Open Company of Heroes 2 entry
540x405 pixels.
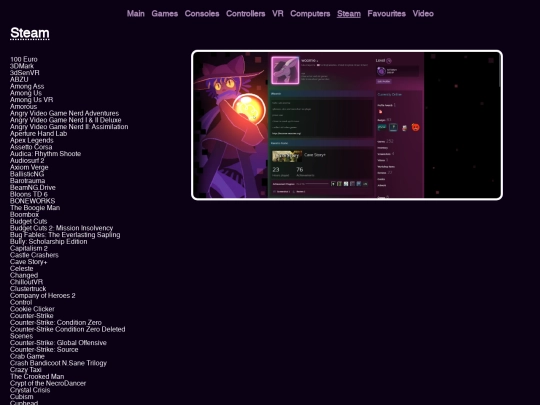(x=42, y=295)
